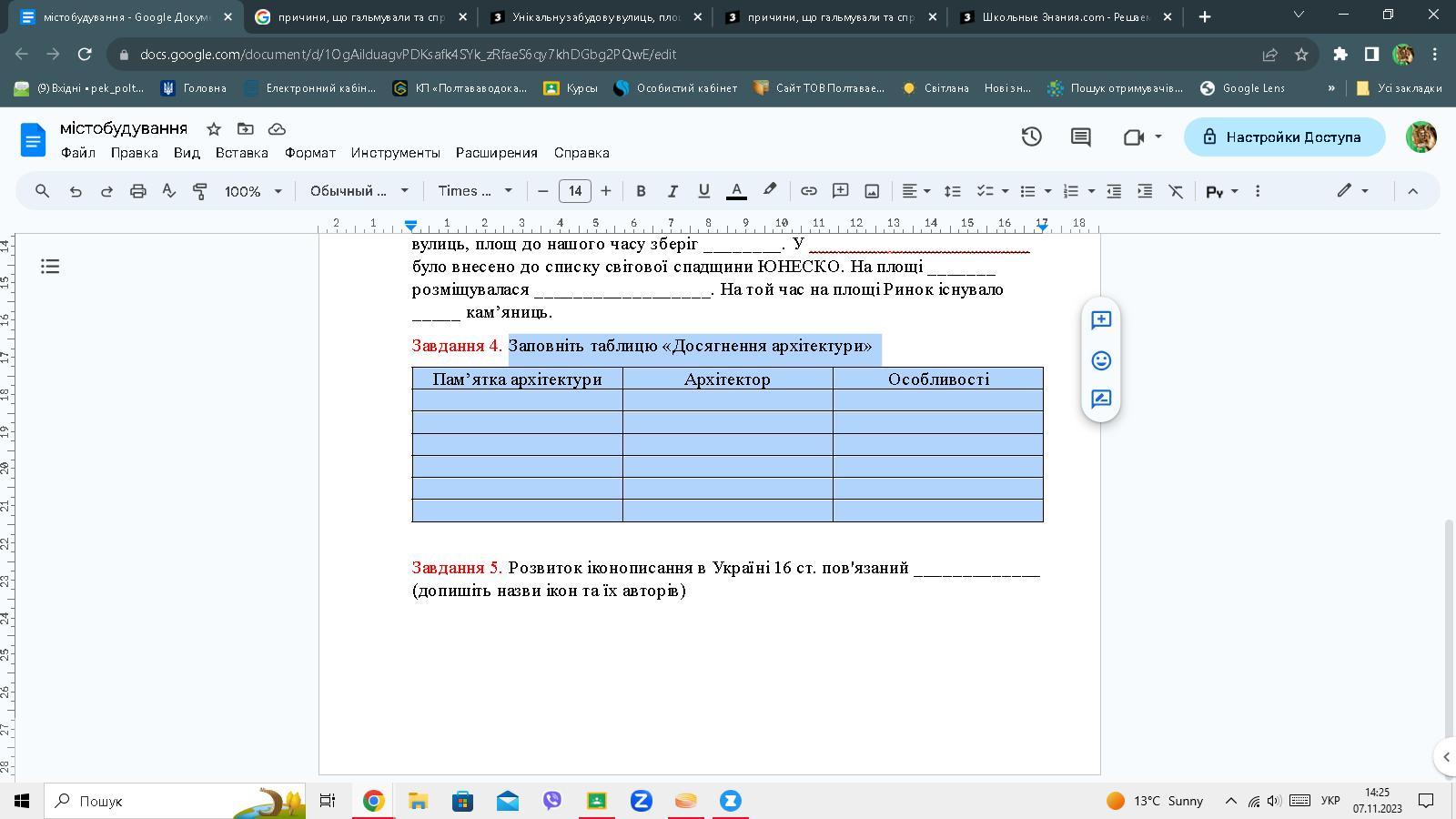Click the Print icon
This screenshot has width=1456, height=819.
[137, 191]
